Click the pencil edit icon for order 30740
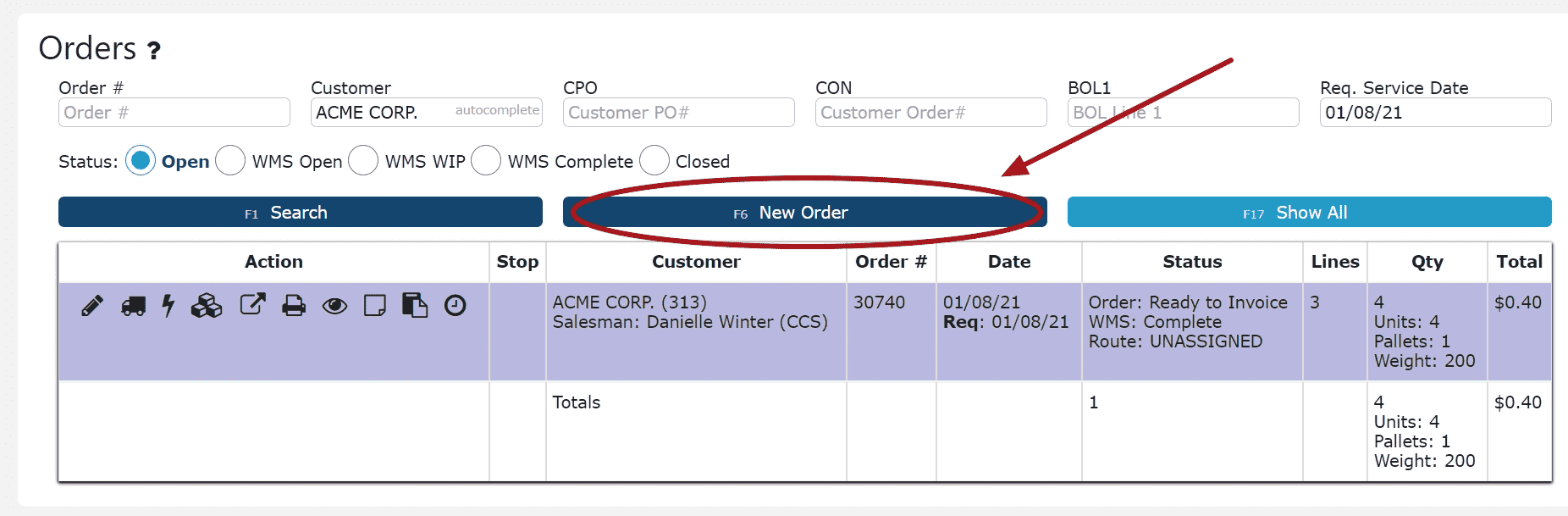Image resolution: width=1568 pixels, height=516 pixels. point(92,306)
